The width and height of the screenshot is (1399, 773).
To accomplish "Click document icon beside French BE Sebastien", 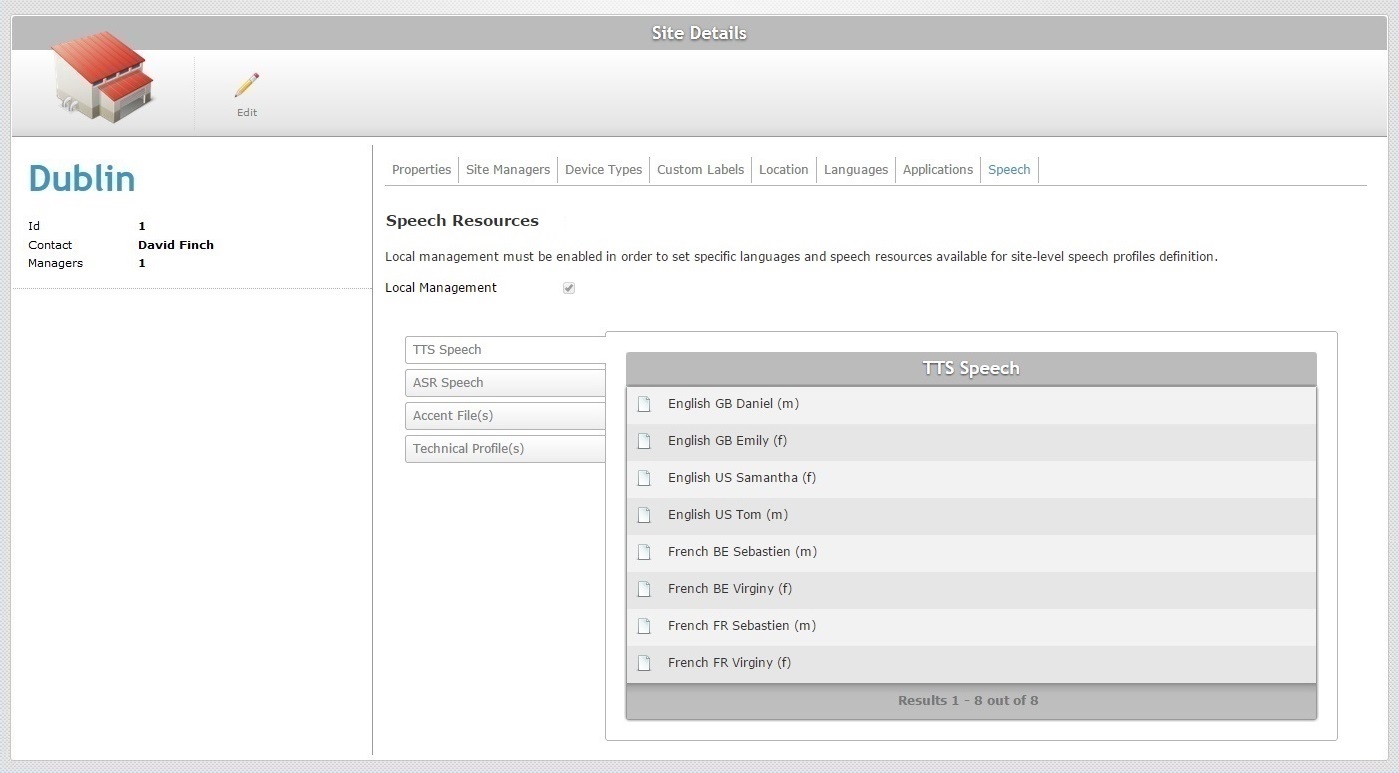I will tap(644, 552).
